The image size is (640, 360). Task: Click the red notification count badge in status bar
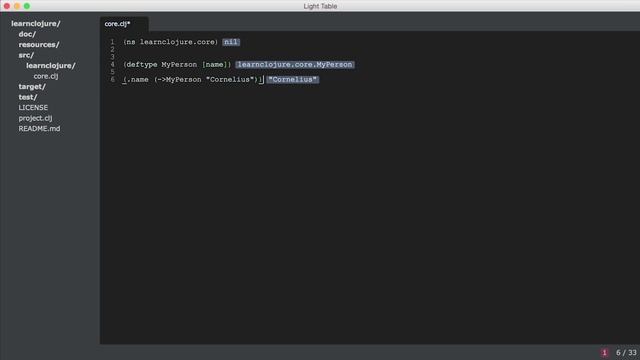(604, 353)
